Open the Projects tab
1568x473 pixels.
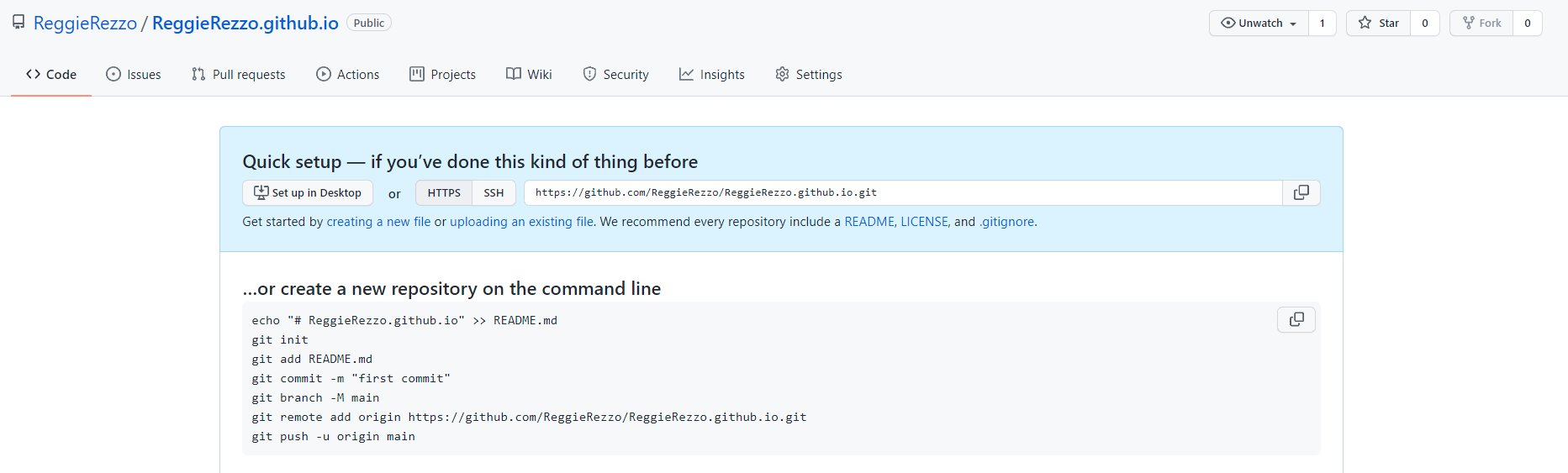click(x=443, y=74)
